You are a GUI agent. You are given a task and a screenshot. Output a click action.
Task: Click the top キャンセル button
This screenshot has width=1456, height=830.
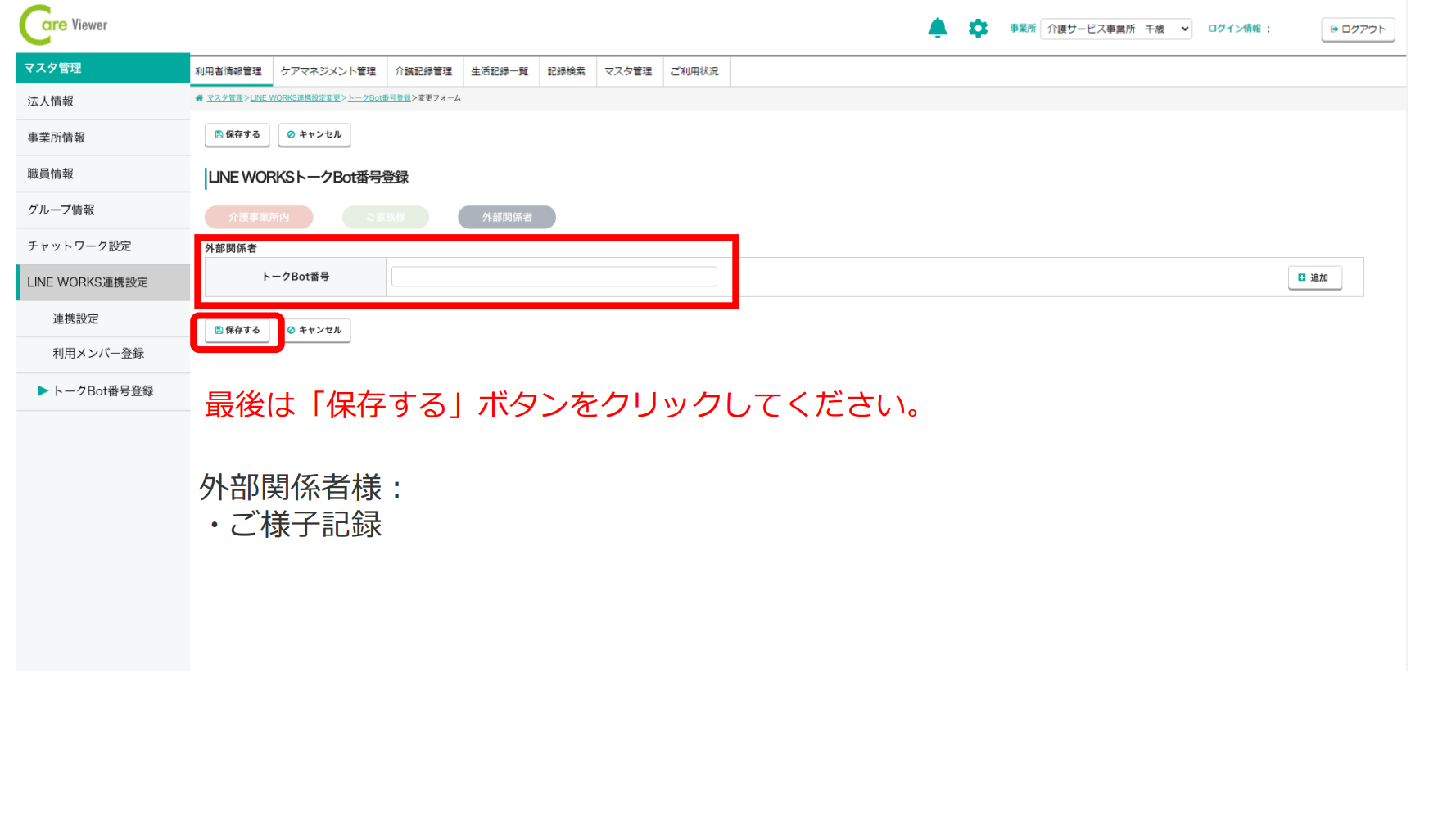314,135
